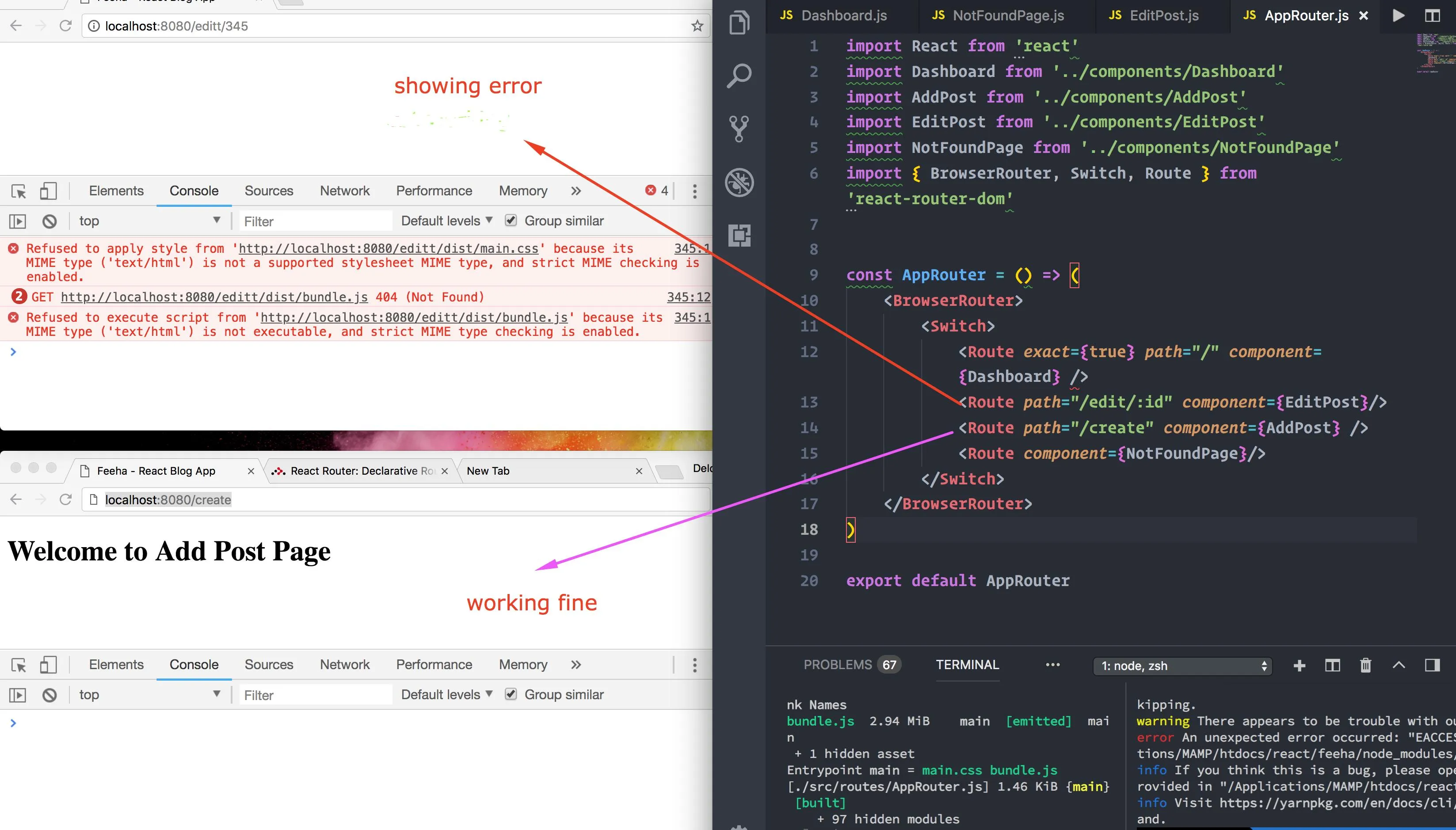Open the Debug icon in activity bar

(x=739, y=183)
